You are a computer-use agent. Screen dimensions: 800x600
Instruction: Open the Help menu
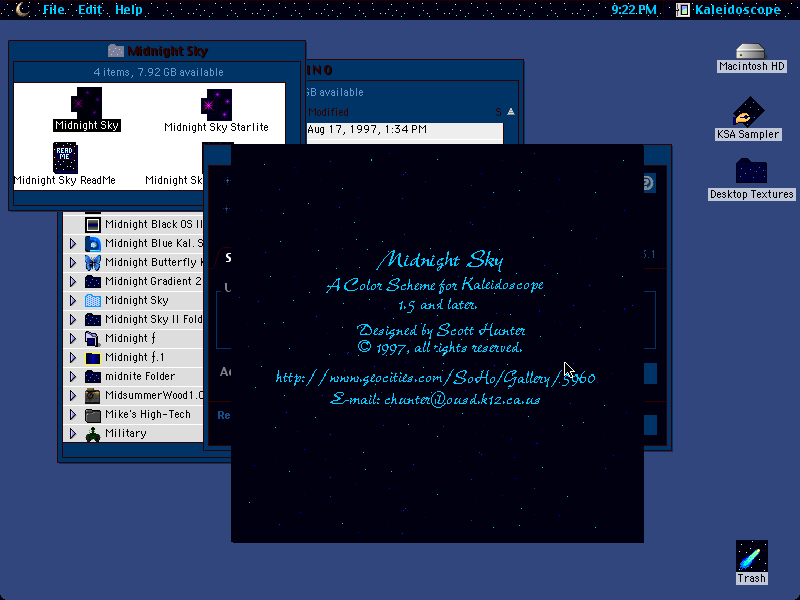(x=129, y=9)
